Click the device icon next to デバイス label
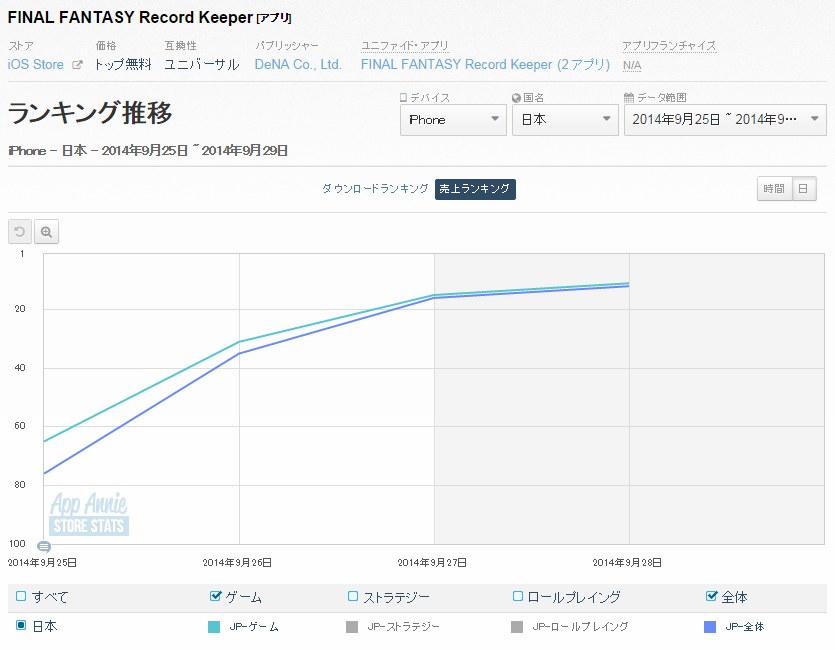This screenshot has height=650, width=835. pos(403,97)
